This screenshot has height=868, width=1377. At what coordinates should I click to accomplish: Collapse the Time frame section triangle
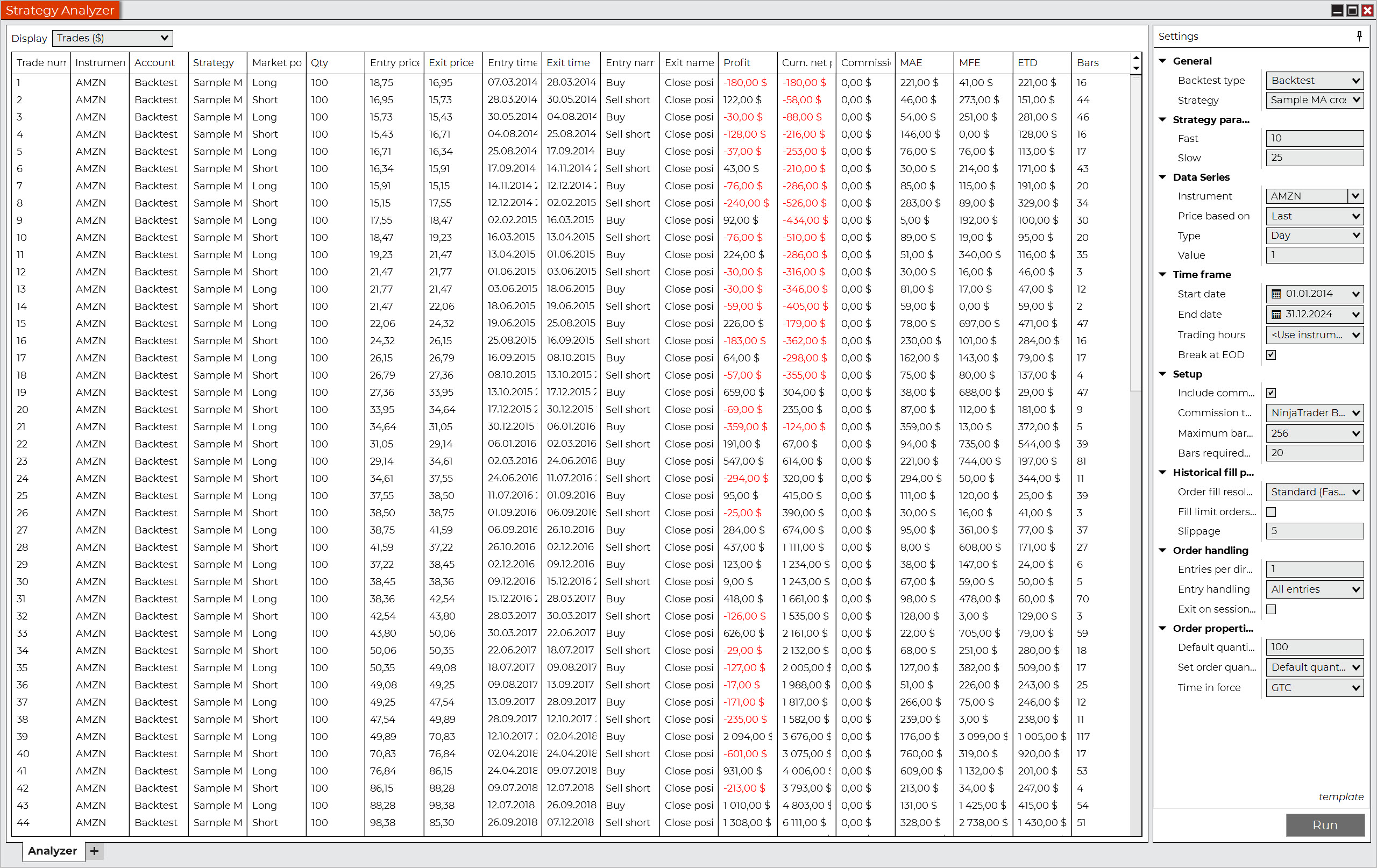point(1162,274)
